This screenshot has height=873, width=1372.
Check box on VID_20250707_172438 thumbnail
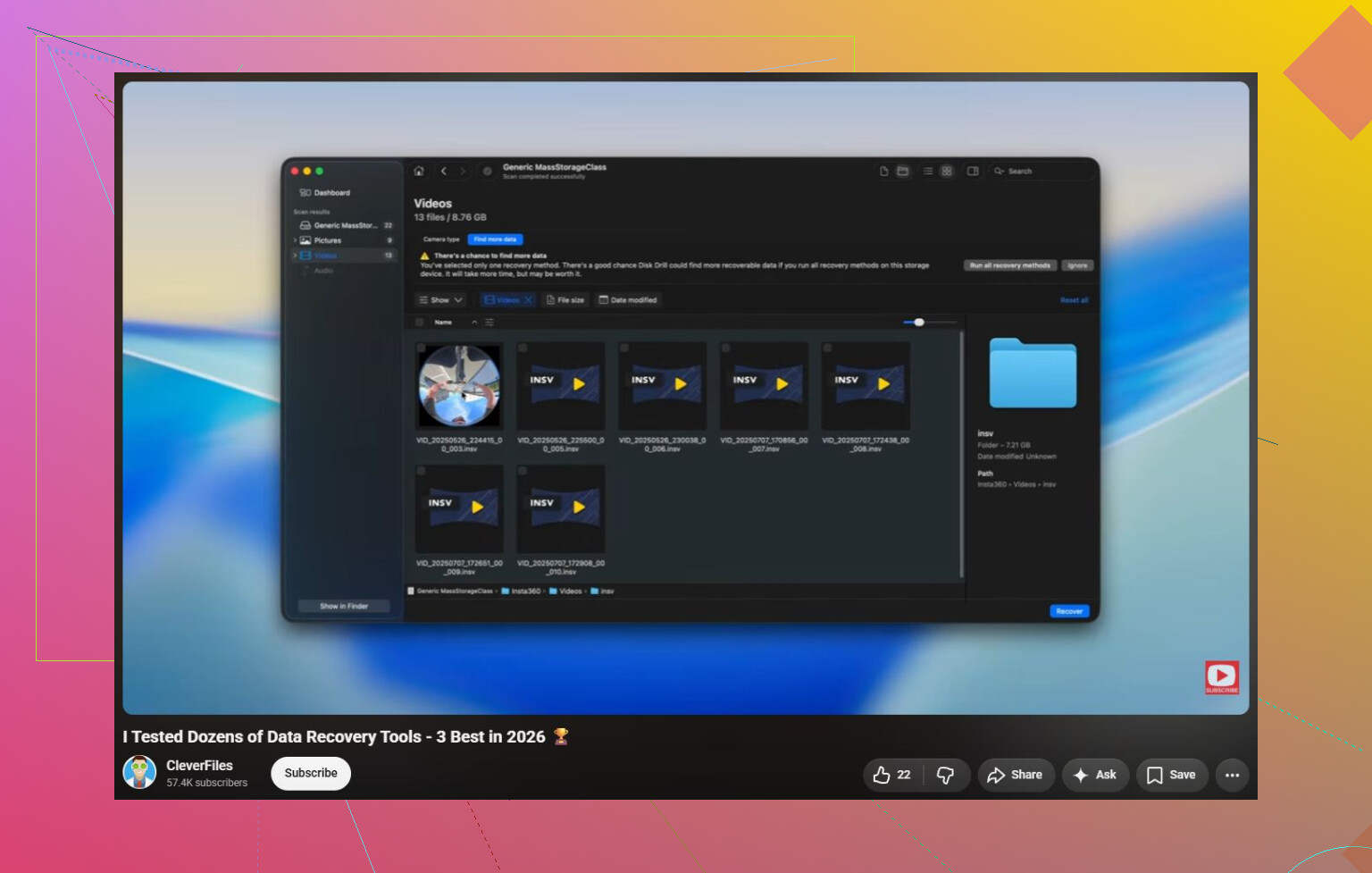[827, 348]
